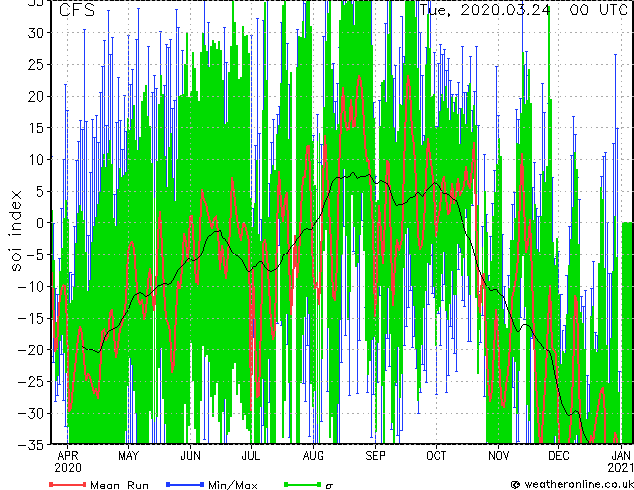
Task: Click the y-axis value -35
Action: [32, 445]
